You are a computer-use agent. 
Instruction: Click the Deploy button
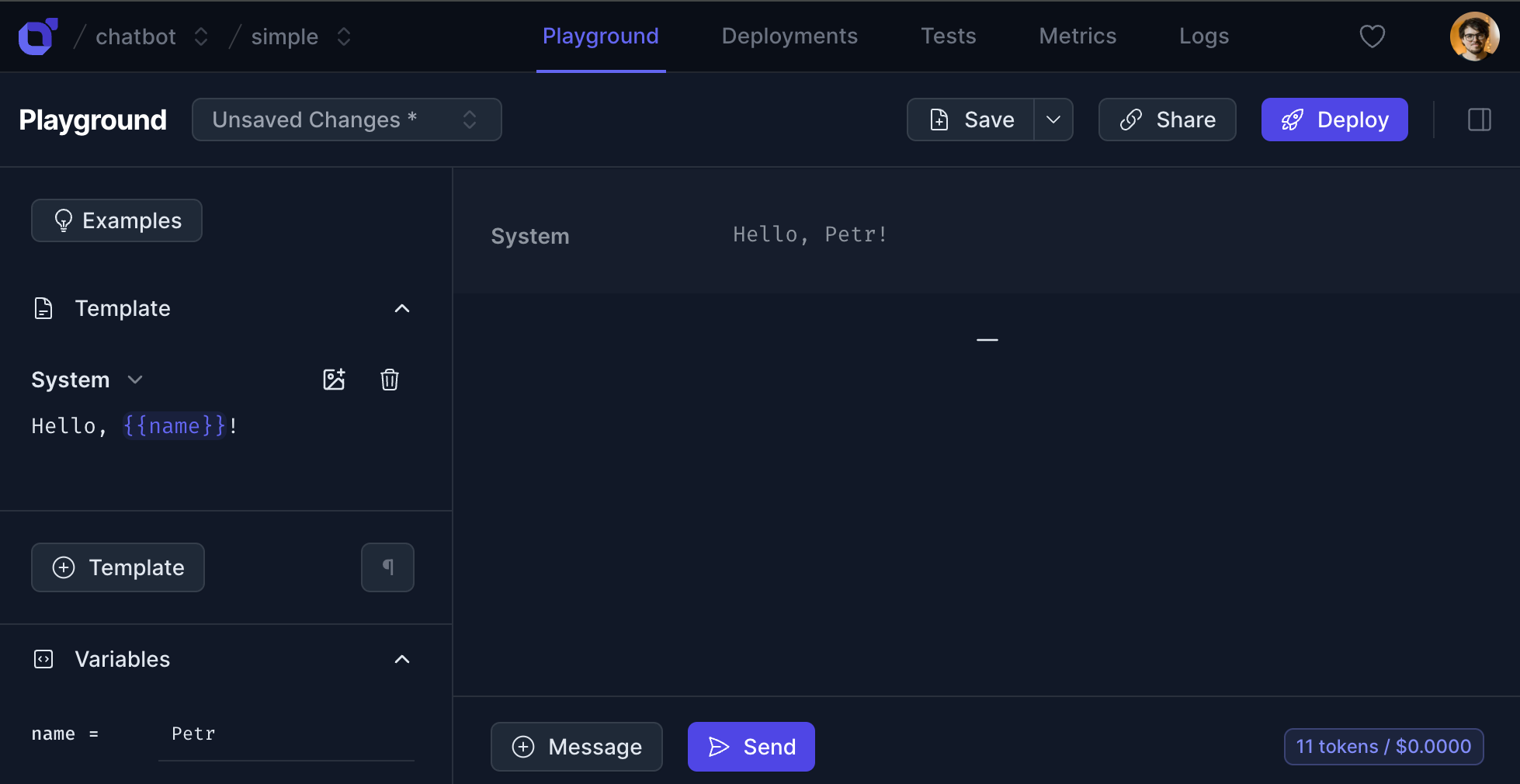[x=1334, y=120]
